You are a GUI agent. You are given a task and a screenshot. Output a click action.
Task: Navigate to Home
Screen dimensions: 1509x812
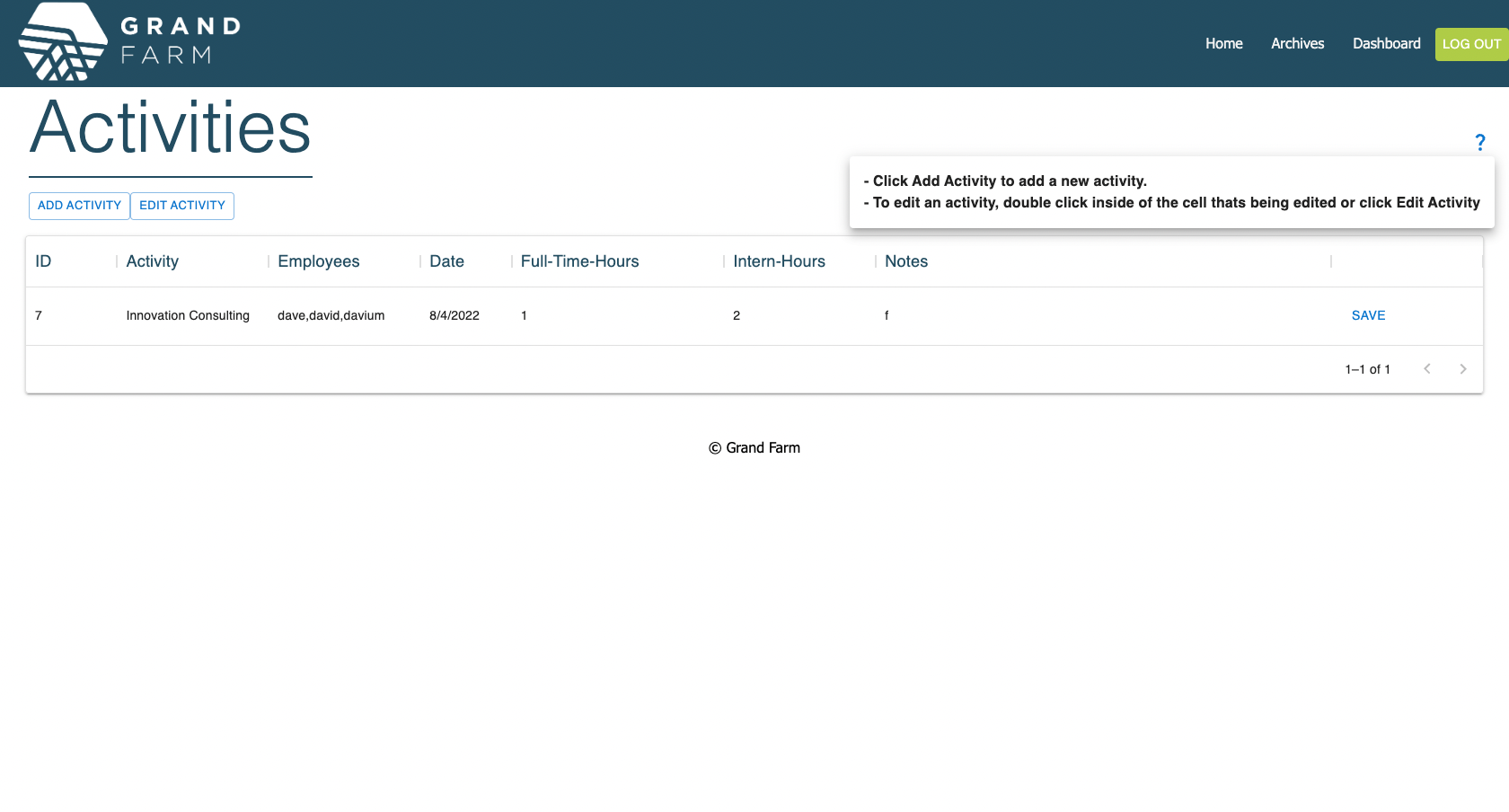pyautogui.click(x=1224, y=43)
